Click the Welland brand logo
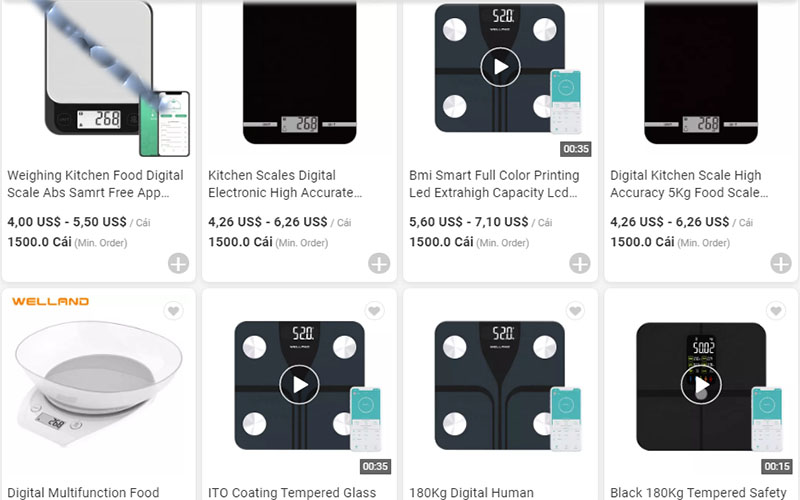800x500 pixels. [x=50, y=301]
